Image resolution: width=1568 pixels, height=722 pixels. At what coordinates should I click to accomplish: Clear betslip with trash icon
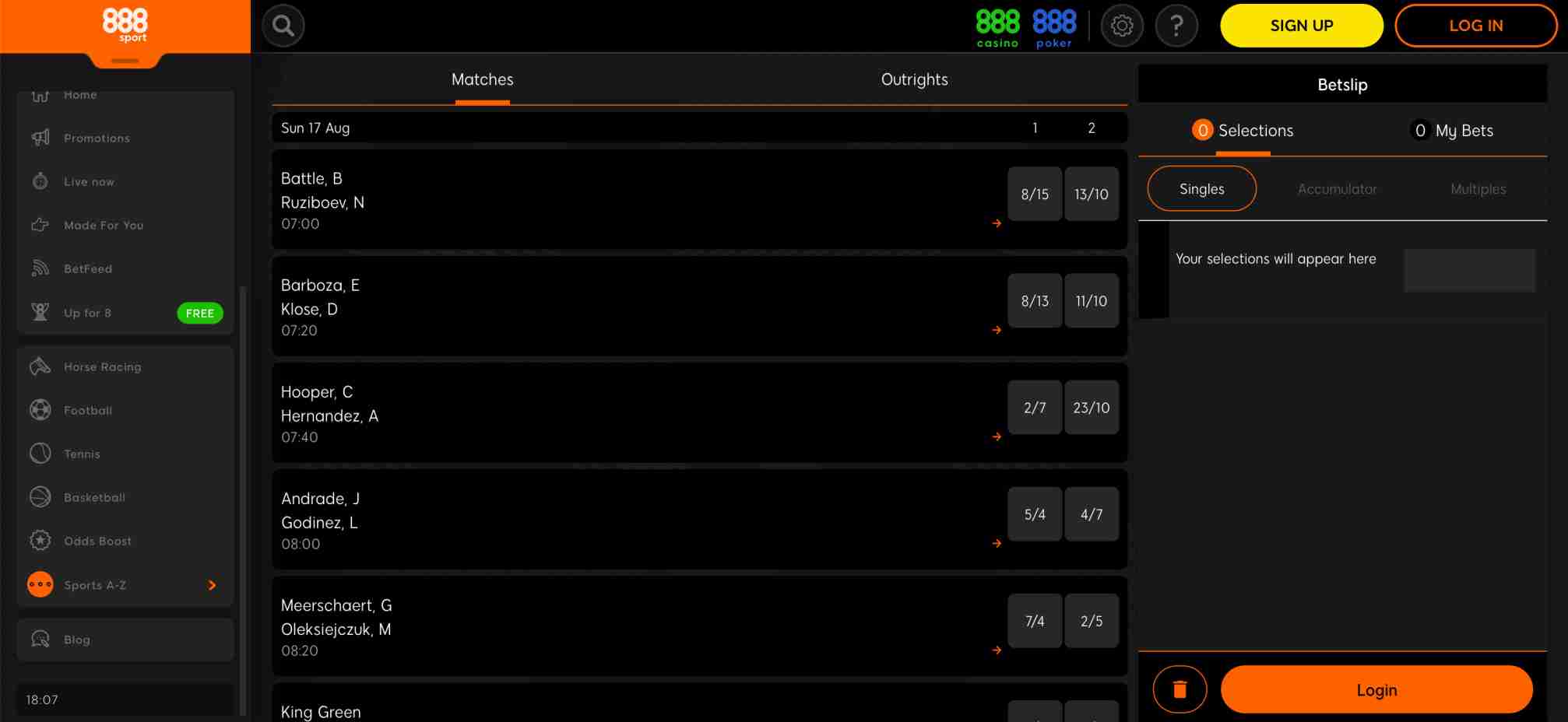click(1180, 689)
